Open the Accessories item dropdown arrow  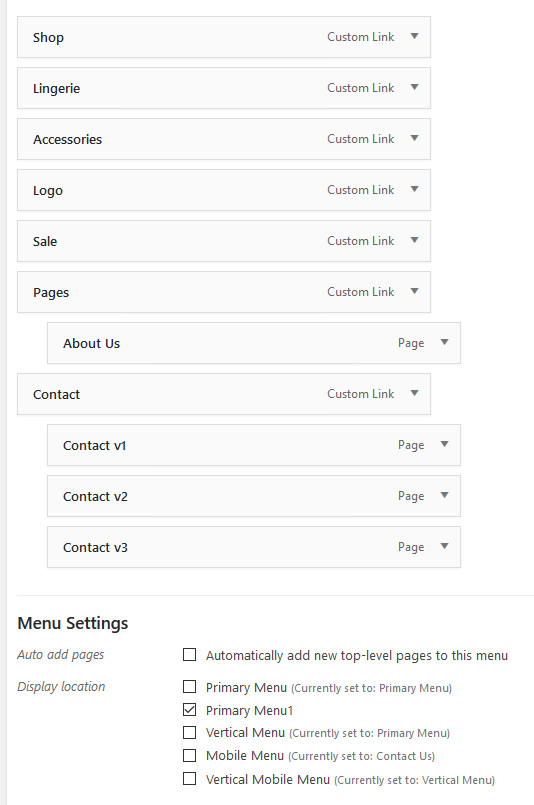click(x=414, y=138)
